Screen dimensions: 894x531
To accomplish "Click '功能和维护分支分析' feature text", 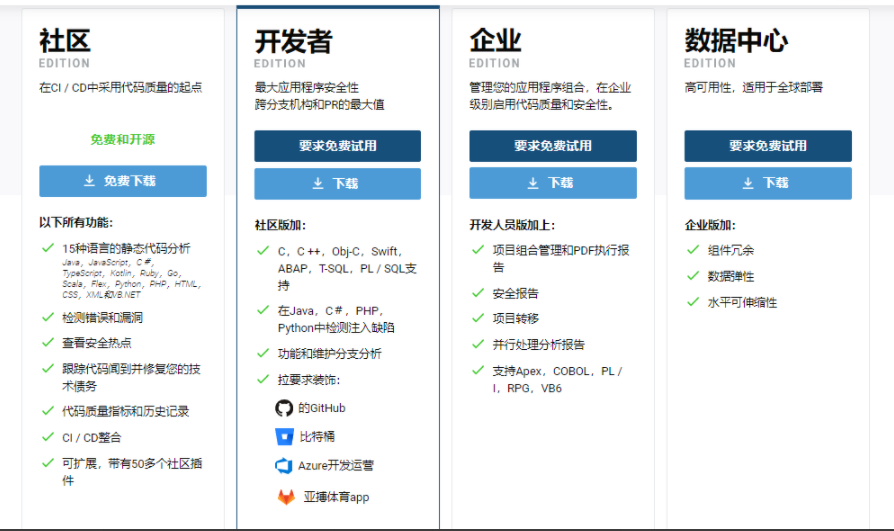I will (330, 354).
